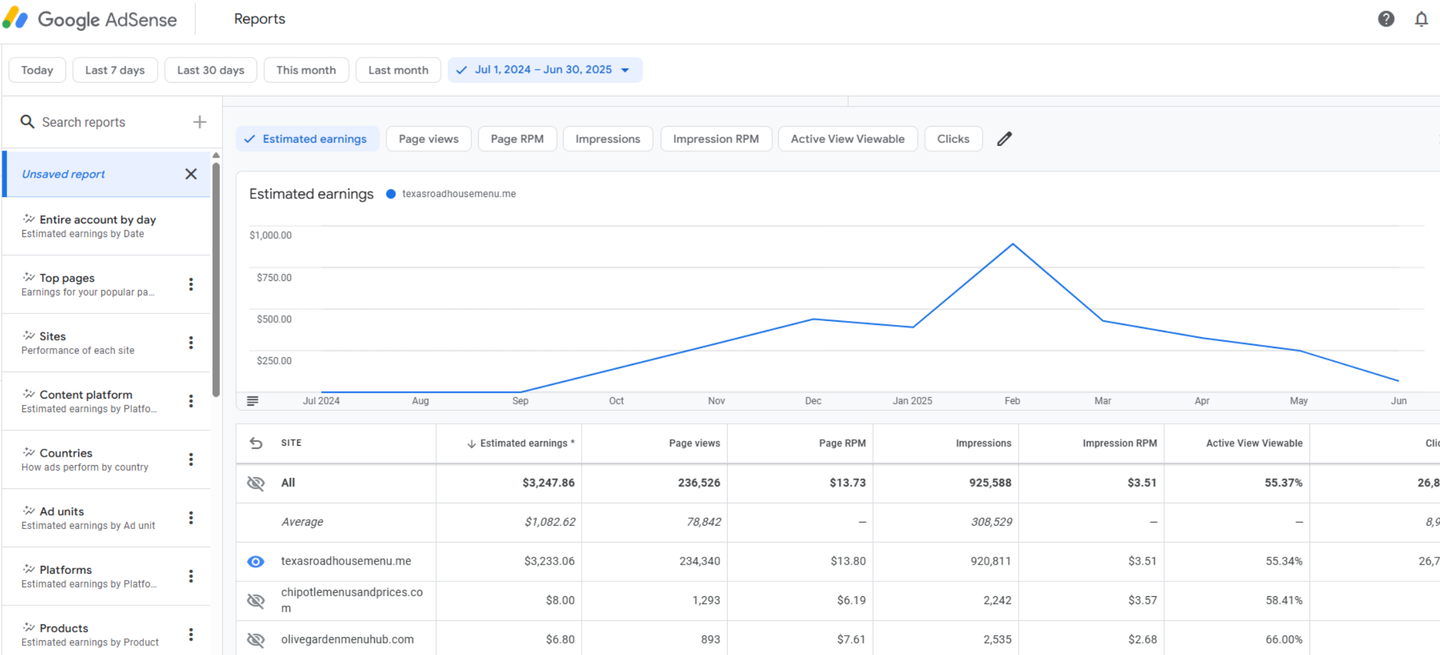Select the Active View Viewable chip
The image size is (1440, 655).
pos(847,139)
